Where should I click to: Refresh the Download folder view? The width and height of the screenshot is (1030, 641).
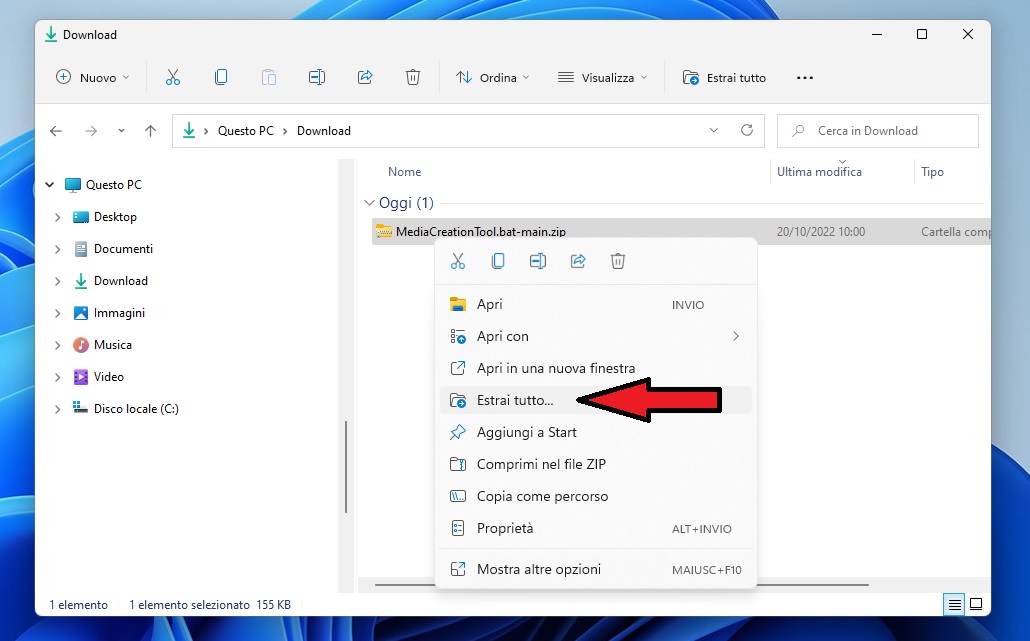pos(747,130)
